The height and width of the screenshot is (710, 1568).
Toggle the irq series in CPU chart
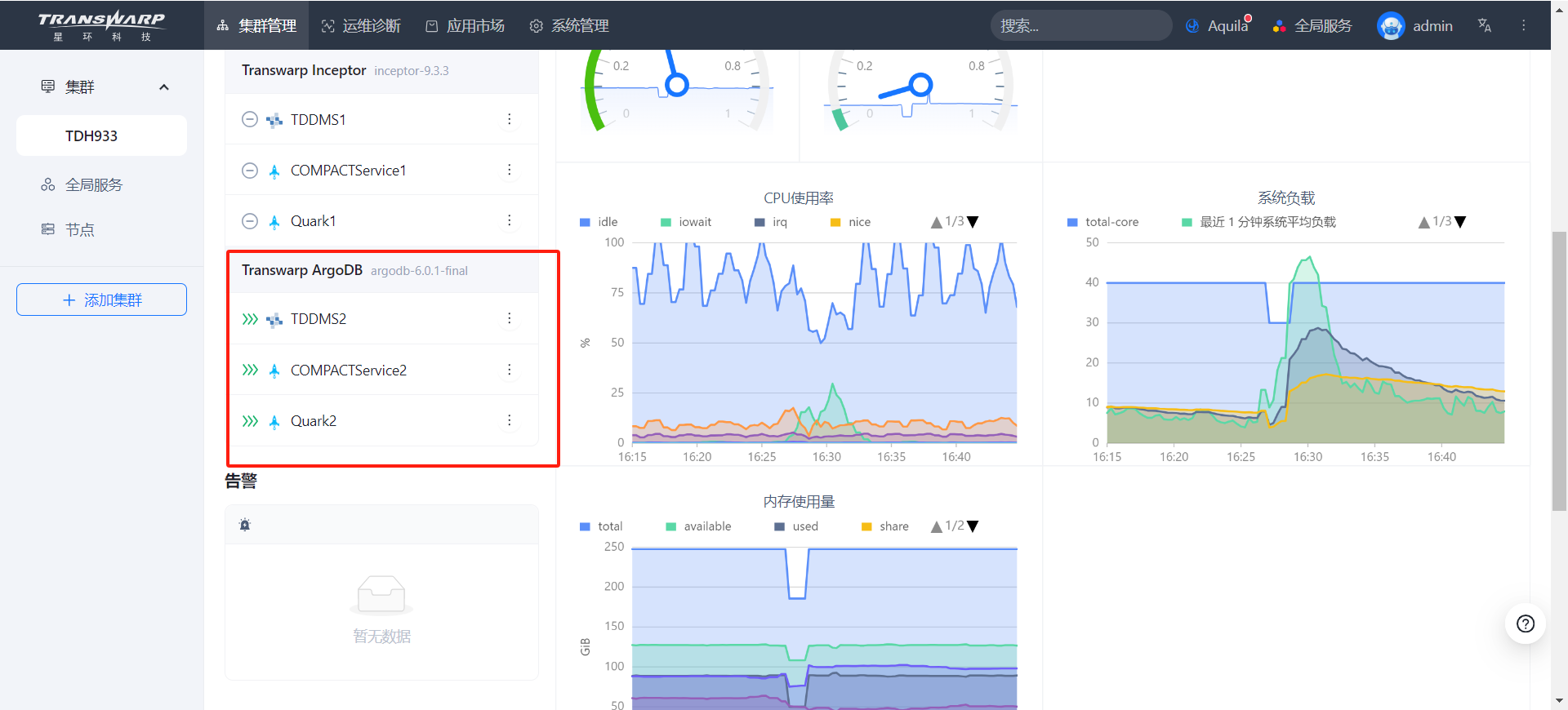[x=771, y=222]
